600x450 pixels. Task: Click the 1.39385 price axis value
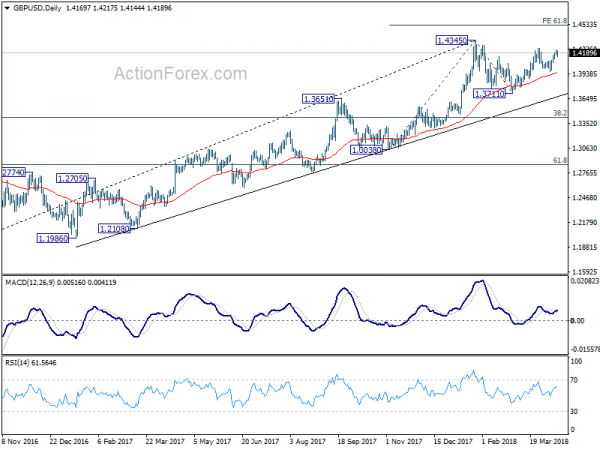[585, 74]
